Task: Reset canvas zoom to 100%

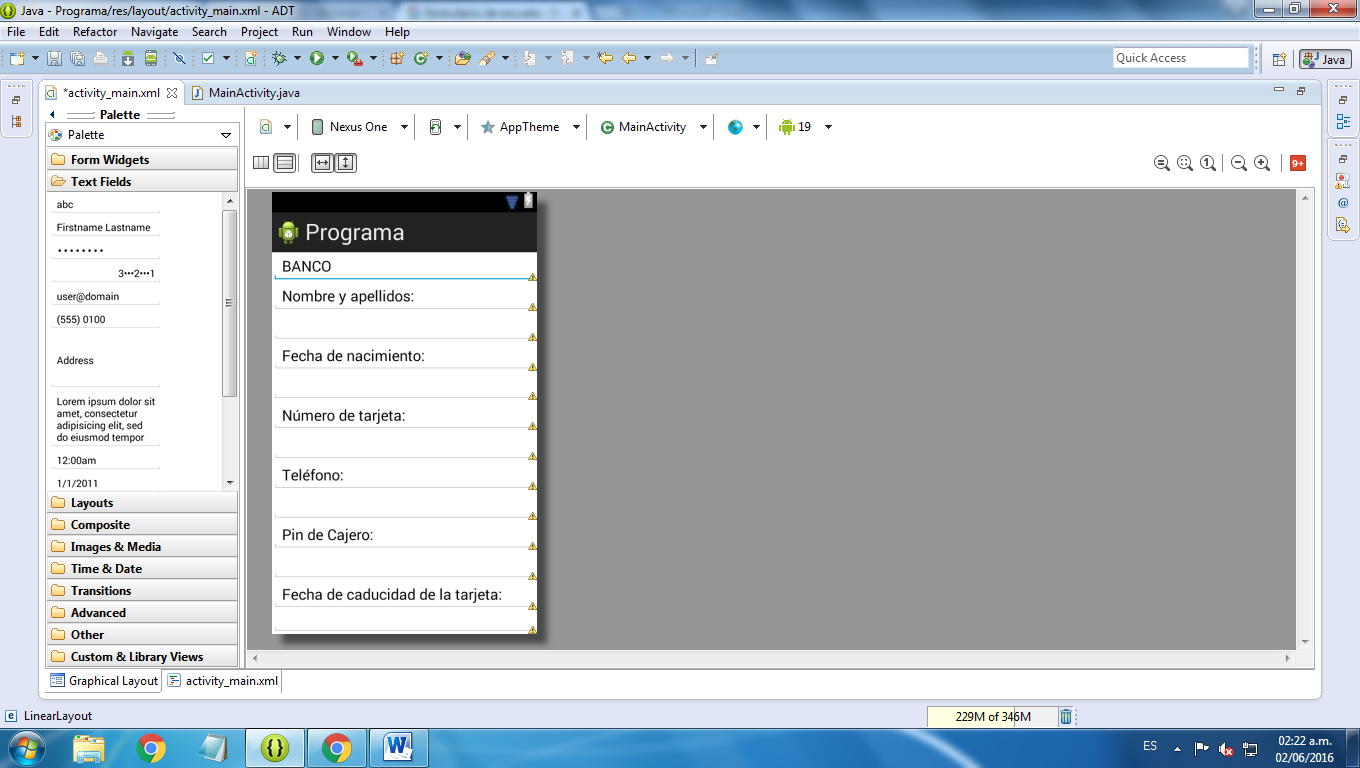Action: [x=1208, y=163]
